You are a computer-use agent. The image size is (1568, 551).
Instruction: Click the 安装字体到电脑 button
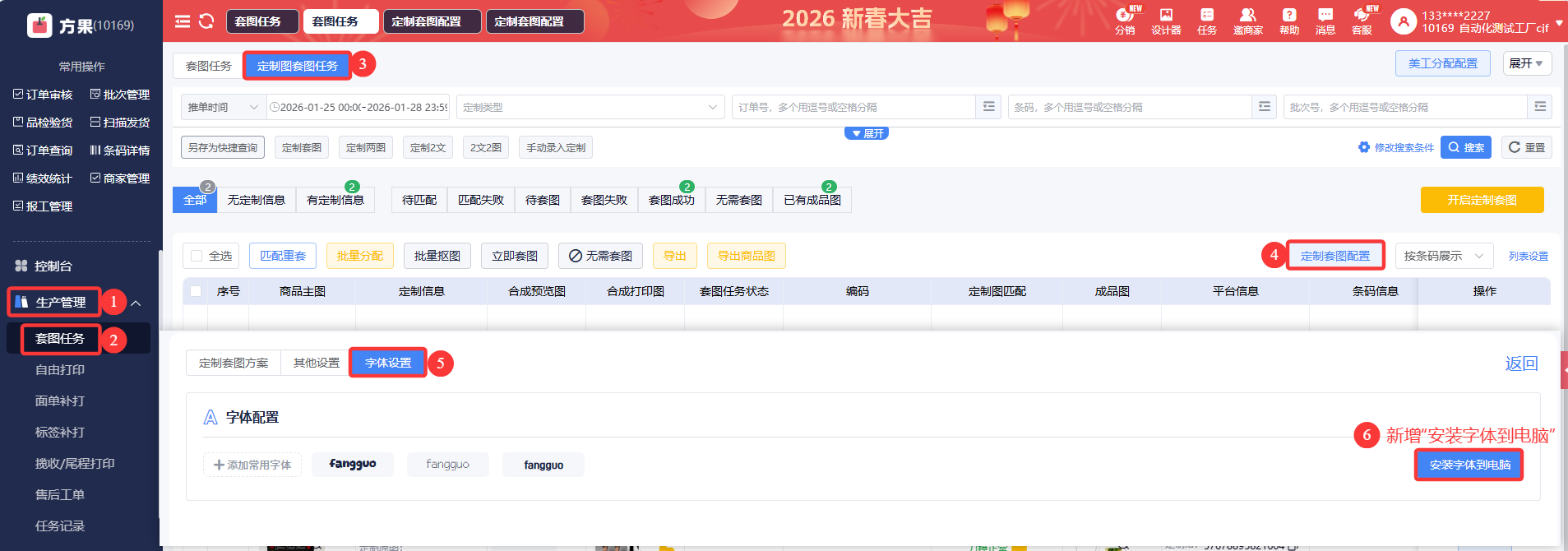1469,465
